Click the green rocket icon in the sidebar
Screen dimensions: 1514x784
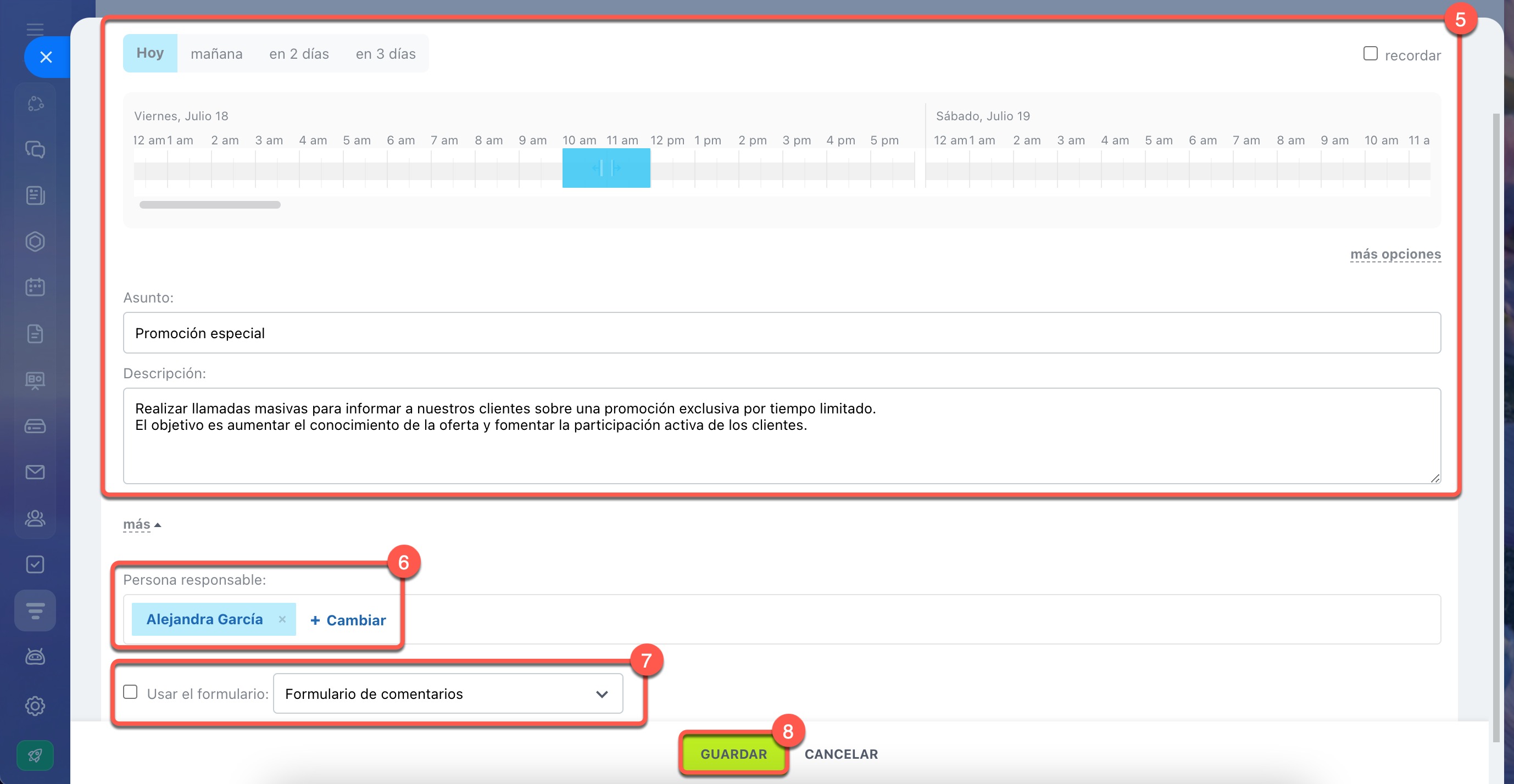35,755
